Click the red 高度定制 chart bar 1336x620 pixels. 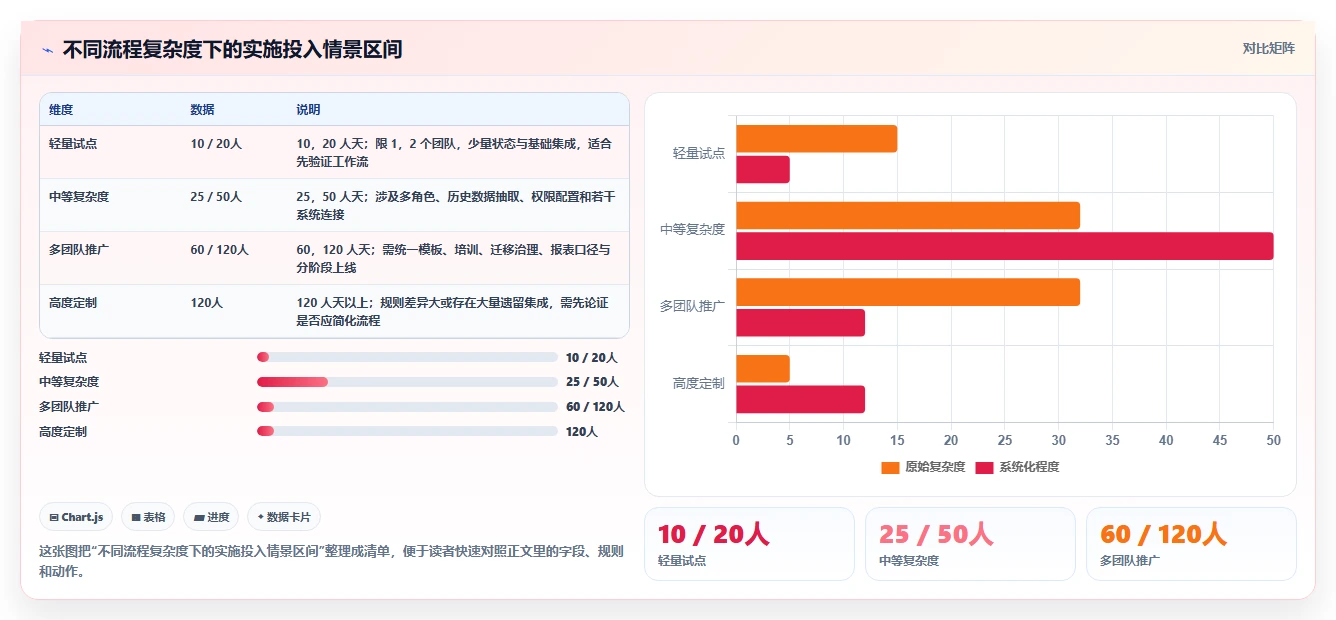tap(801, 399)
